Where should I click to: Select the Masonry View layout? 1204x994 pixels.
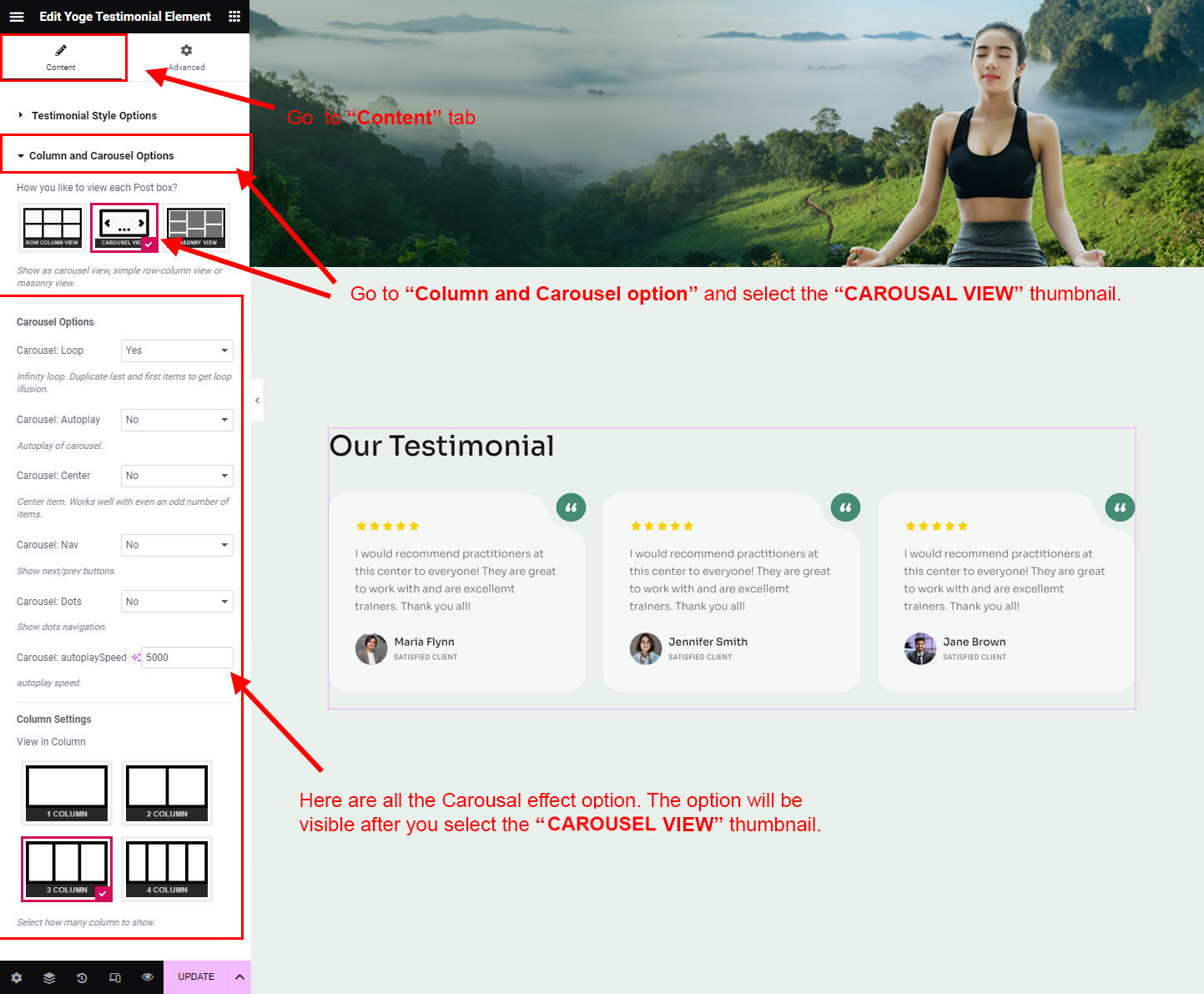[198, 227]
